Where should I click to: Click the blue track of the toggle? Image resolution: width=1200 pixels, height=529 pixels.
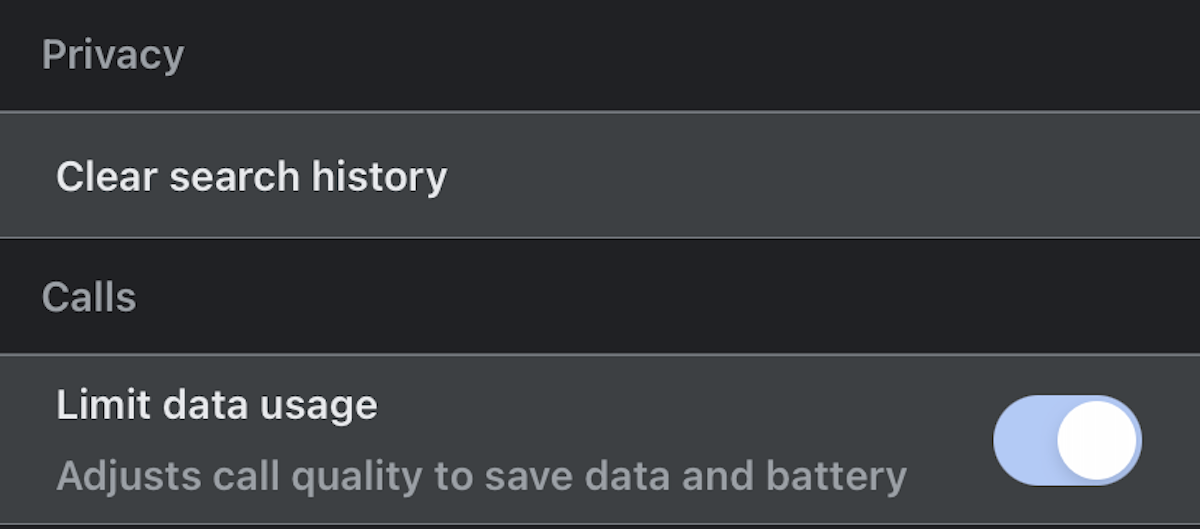[x=1022, y=440]
